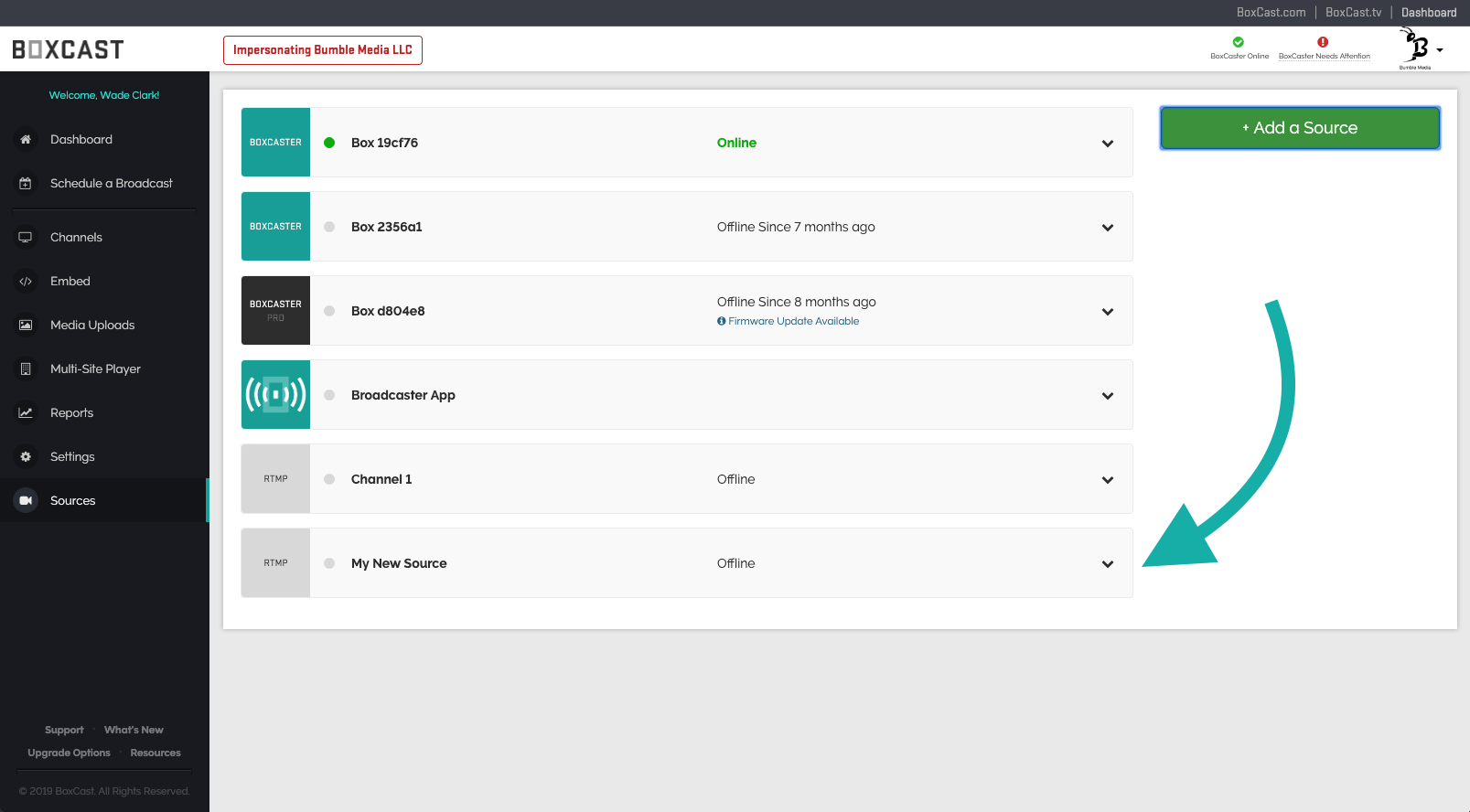
Task: Click the BoxCaster Pro icon for Box d804e8
Action: (x=275, y=311)
